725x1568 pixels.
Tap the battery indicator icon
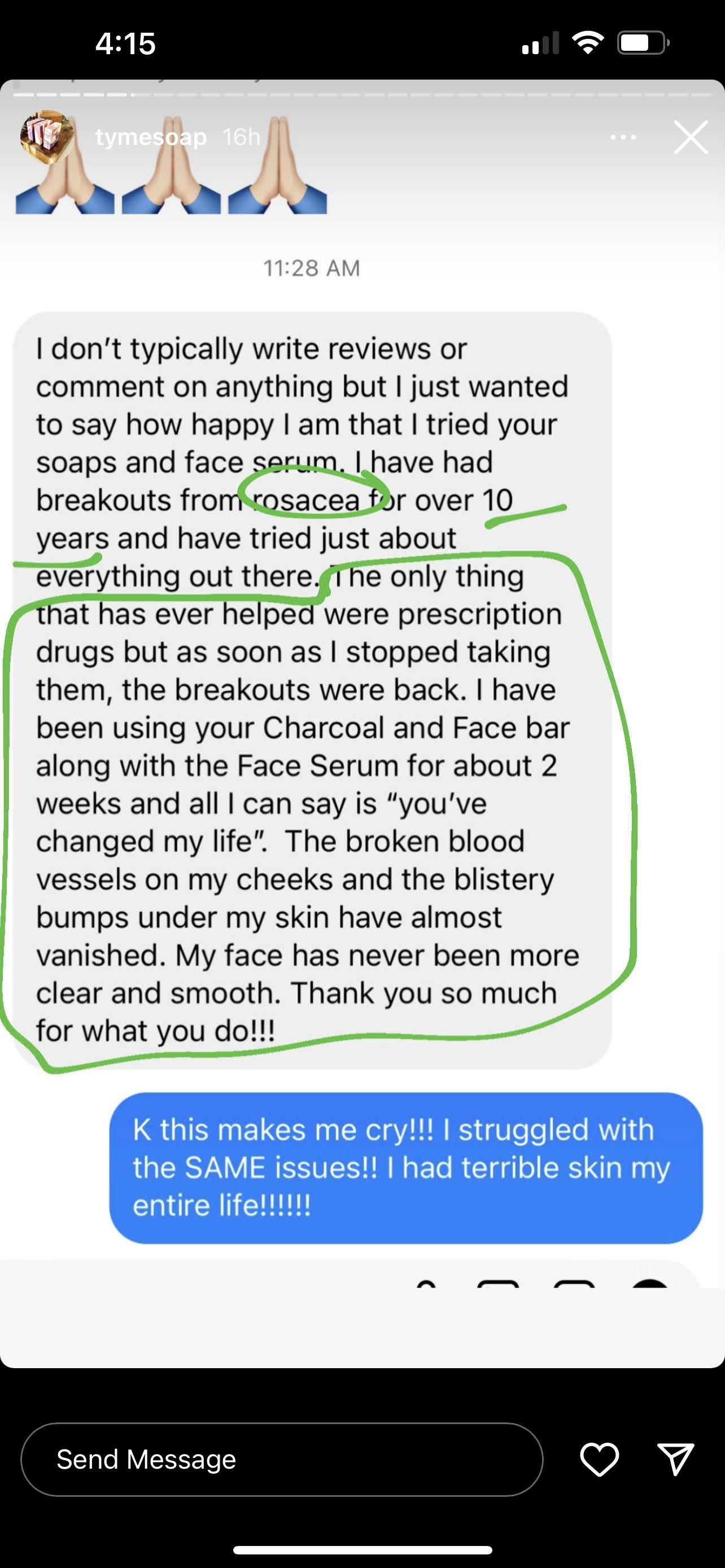[643, 43]
